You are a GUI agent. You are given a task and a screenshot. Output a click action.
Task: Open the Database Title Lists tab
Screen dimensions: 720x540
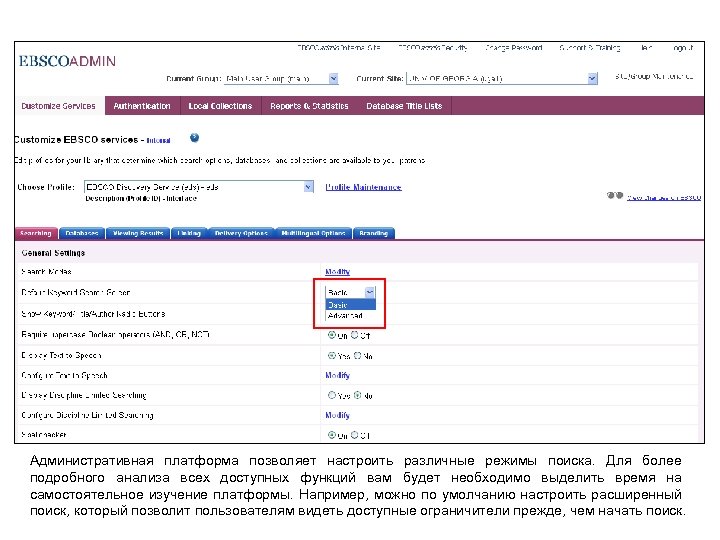(x=404, y=106)
